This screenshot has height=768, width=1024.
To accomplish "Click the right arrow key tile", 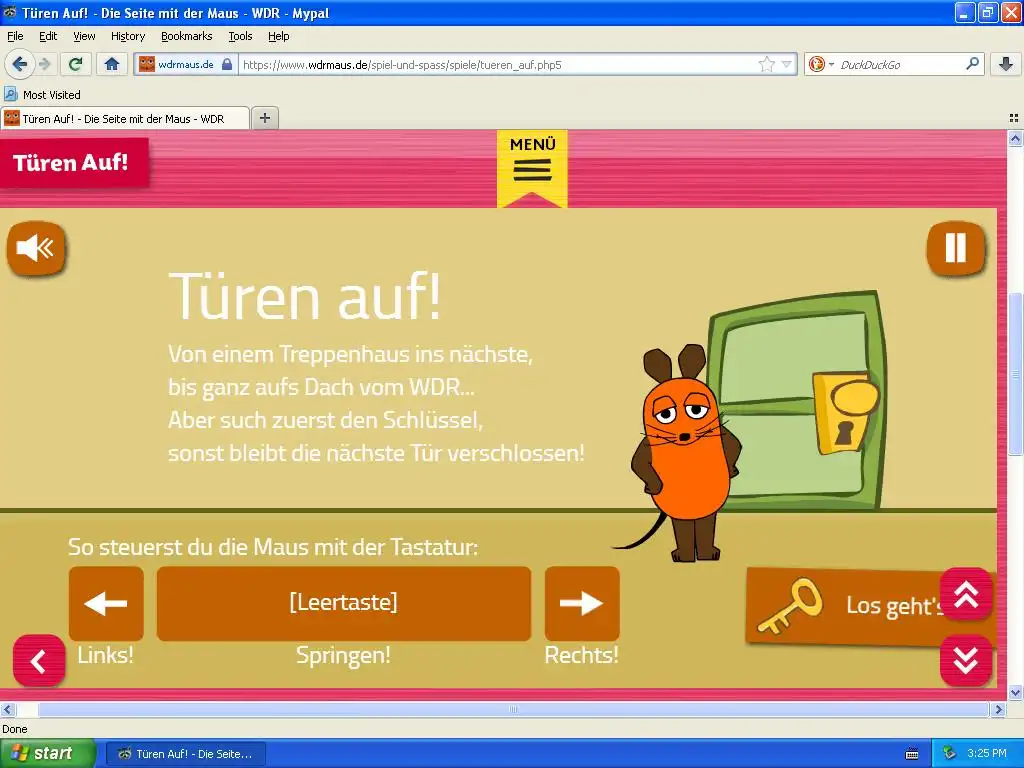I will coord(582,603).
